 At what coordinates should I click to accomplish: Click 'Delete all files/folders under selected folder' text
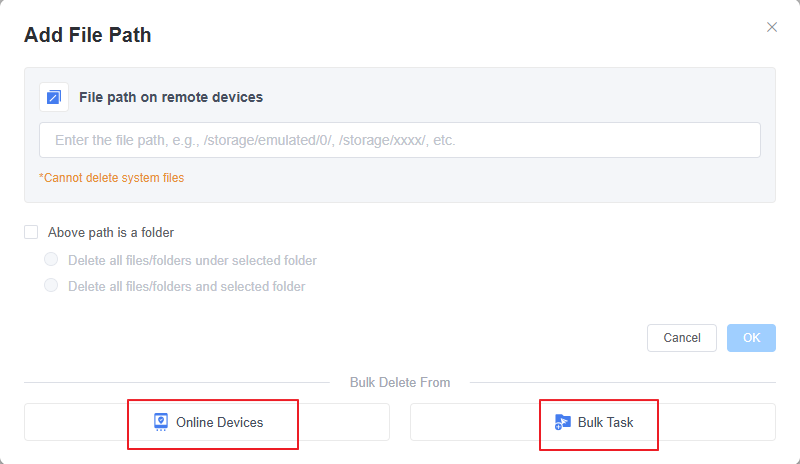[x=192, y=260]
